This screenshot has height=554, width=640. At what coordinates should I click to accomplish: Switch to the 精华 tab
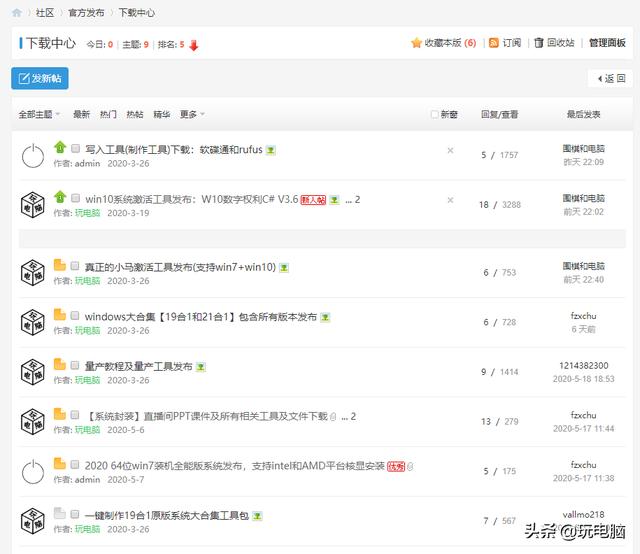pyautogui.click(x=161, y=114)
